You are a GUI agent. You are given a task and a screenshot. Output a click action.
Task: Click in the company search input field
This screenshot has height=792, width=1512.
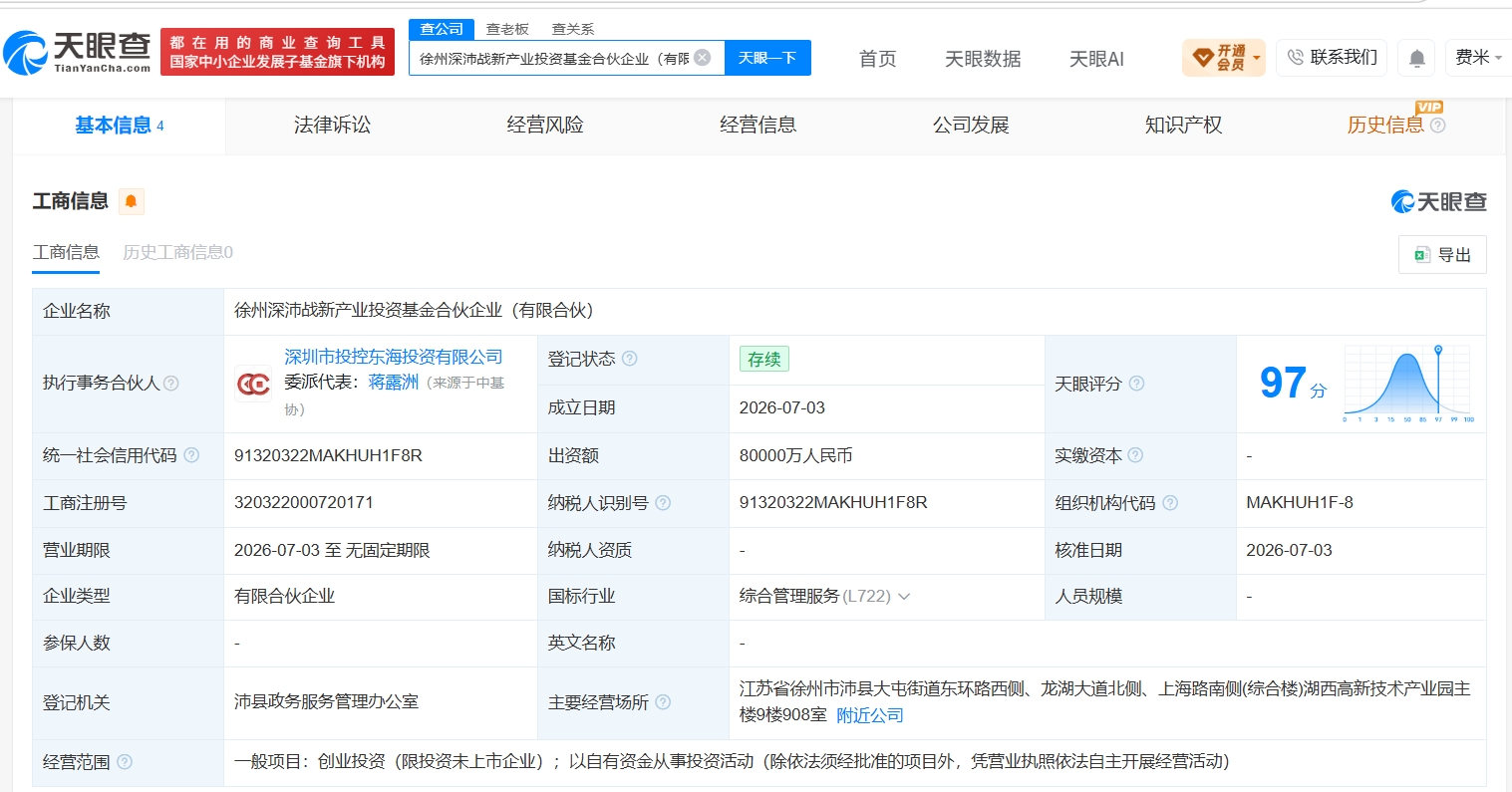(x=554, y=58)
